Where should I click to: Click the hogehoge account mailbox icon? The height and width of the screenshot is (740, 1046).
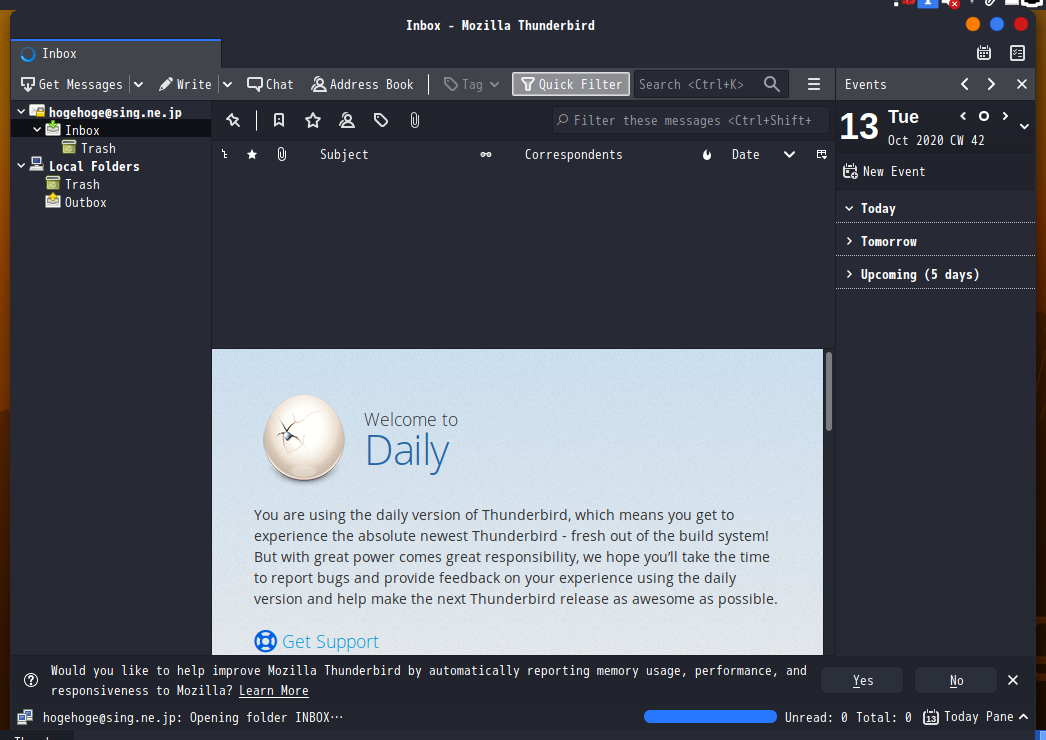[x=37, y=112]
